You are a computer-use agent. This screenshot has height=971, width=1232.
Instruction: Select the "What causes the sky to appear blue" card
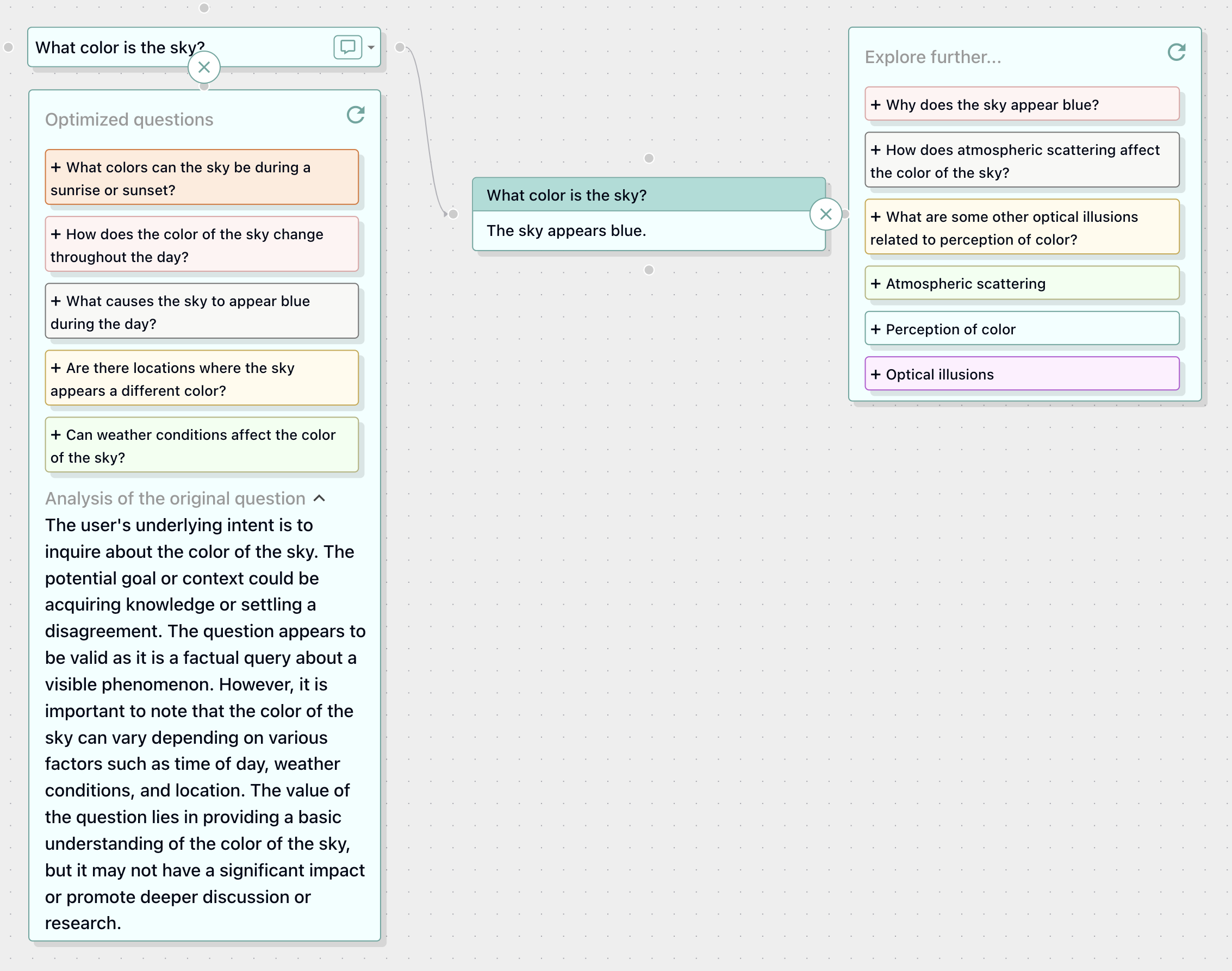[x=202, y=312]
